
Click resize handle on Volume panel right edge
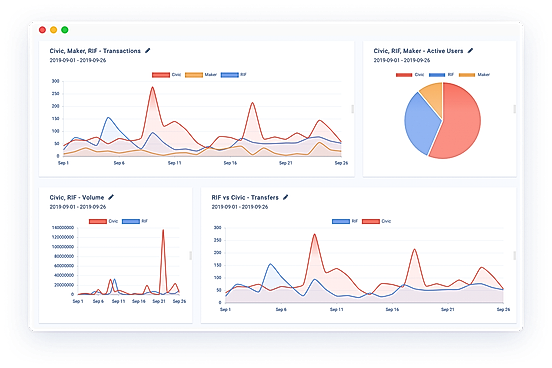pyautogui.click(x=190, y=255)
